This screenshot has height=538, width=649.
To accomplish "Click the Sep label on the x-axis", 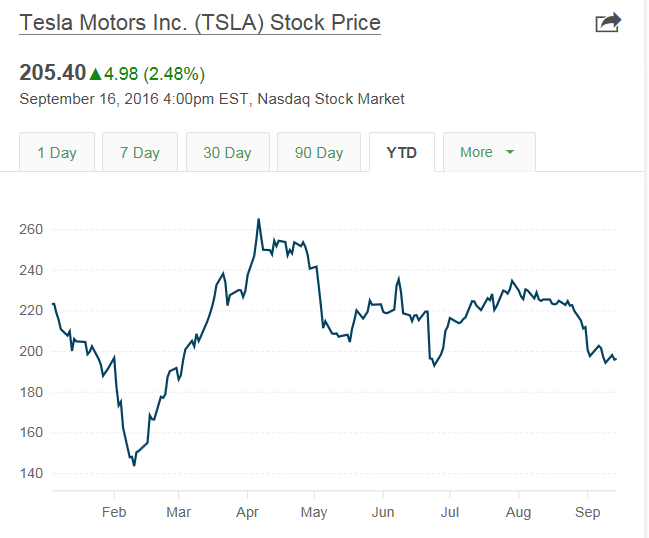I will click(586, 512).
